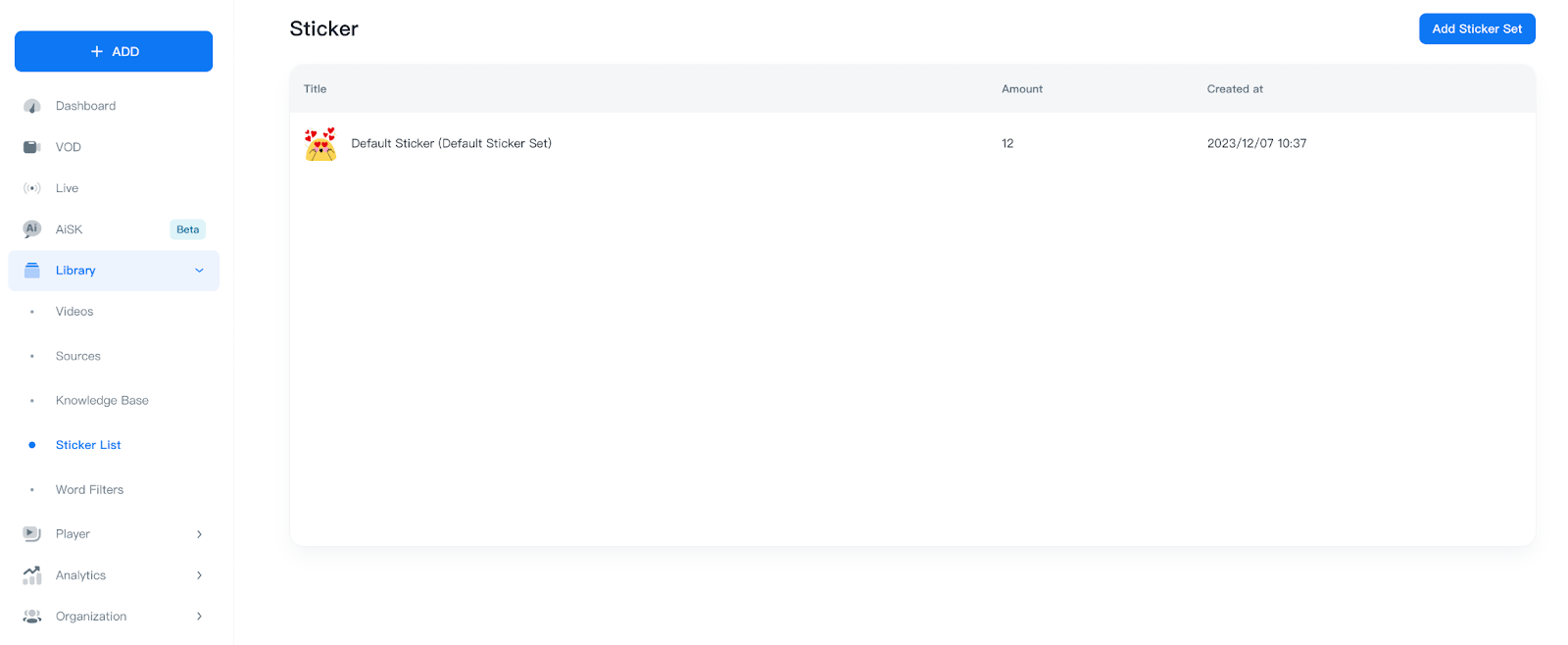
Task: Click the VOD icon in sidebar
Action: (x=32, y=147)
